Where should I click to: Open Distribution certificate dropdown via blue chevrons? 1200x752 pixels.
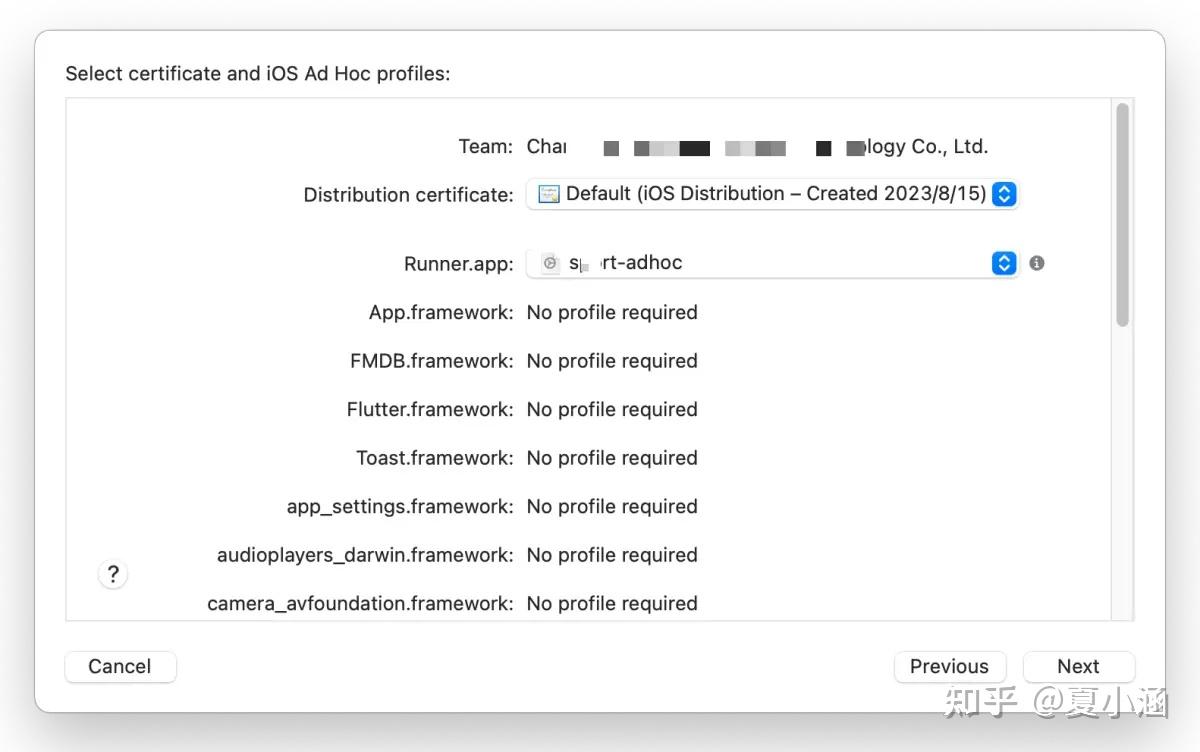point(1004,194)
